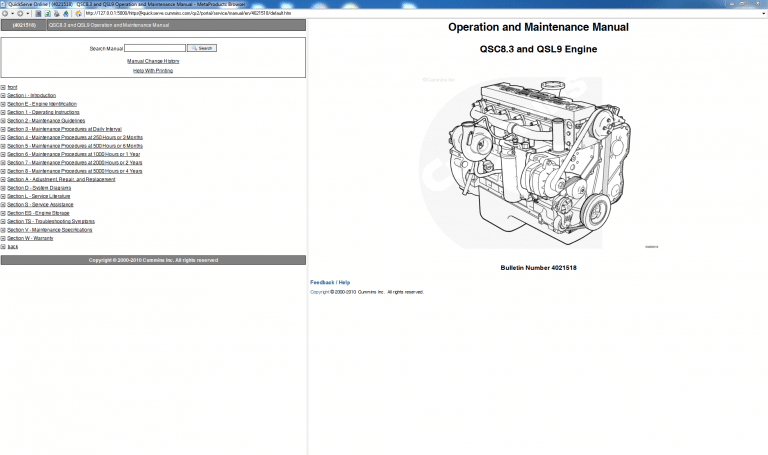Click the 'Bulletin Number 4021518' text

pyautogui.click(x=538, y=268)
